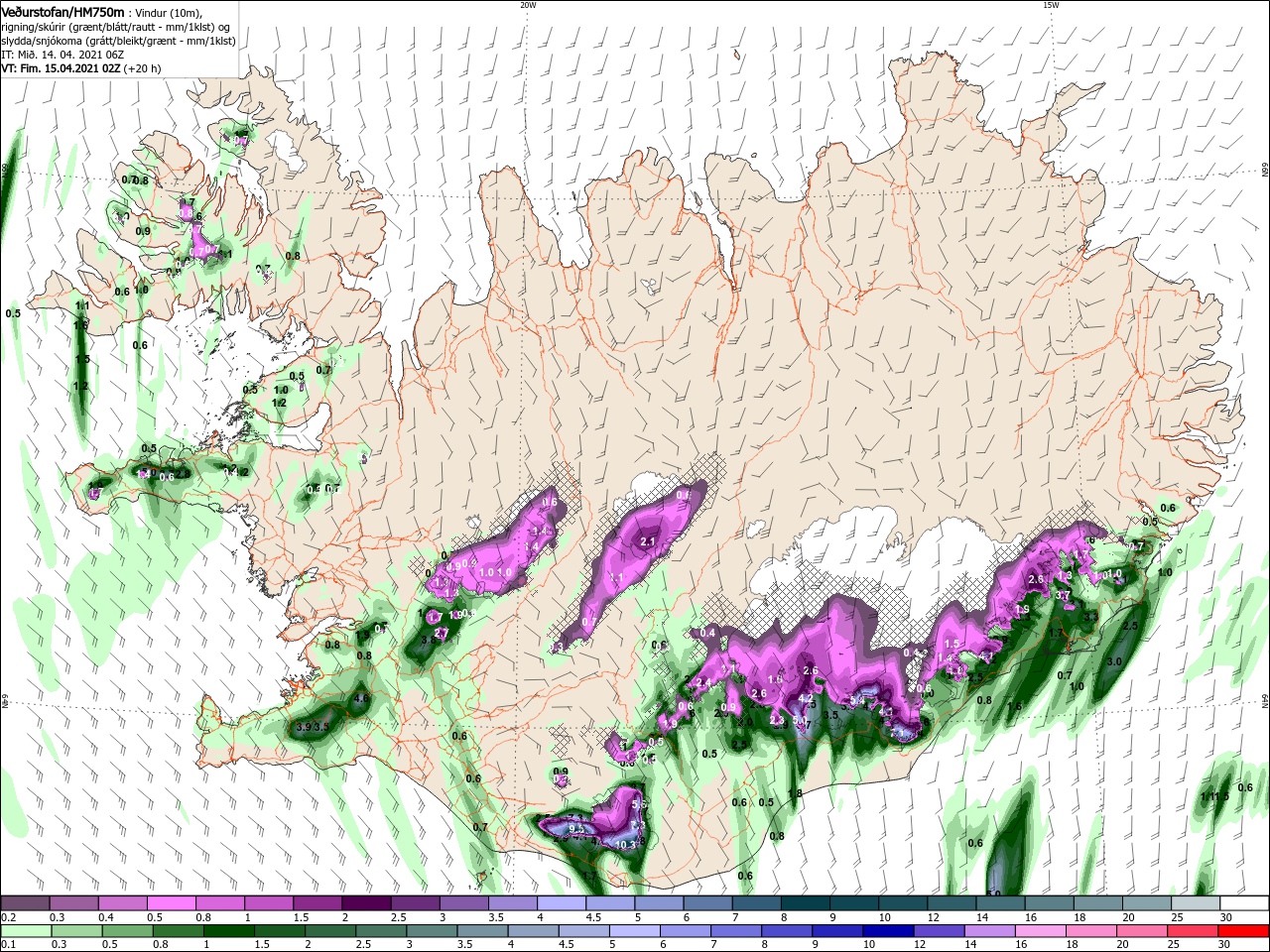Pick the white 30 swatch in snow scale
The height and width of the screenshot is (952, 1270).
click(x=1245, y=903)
